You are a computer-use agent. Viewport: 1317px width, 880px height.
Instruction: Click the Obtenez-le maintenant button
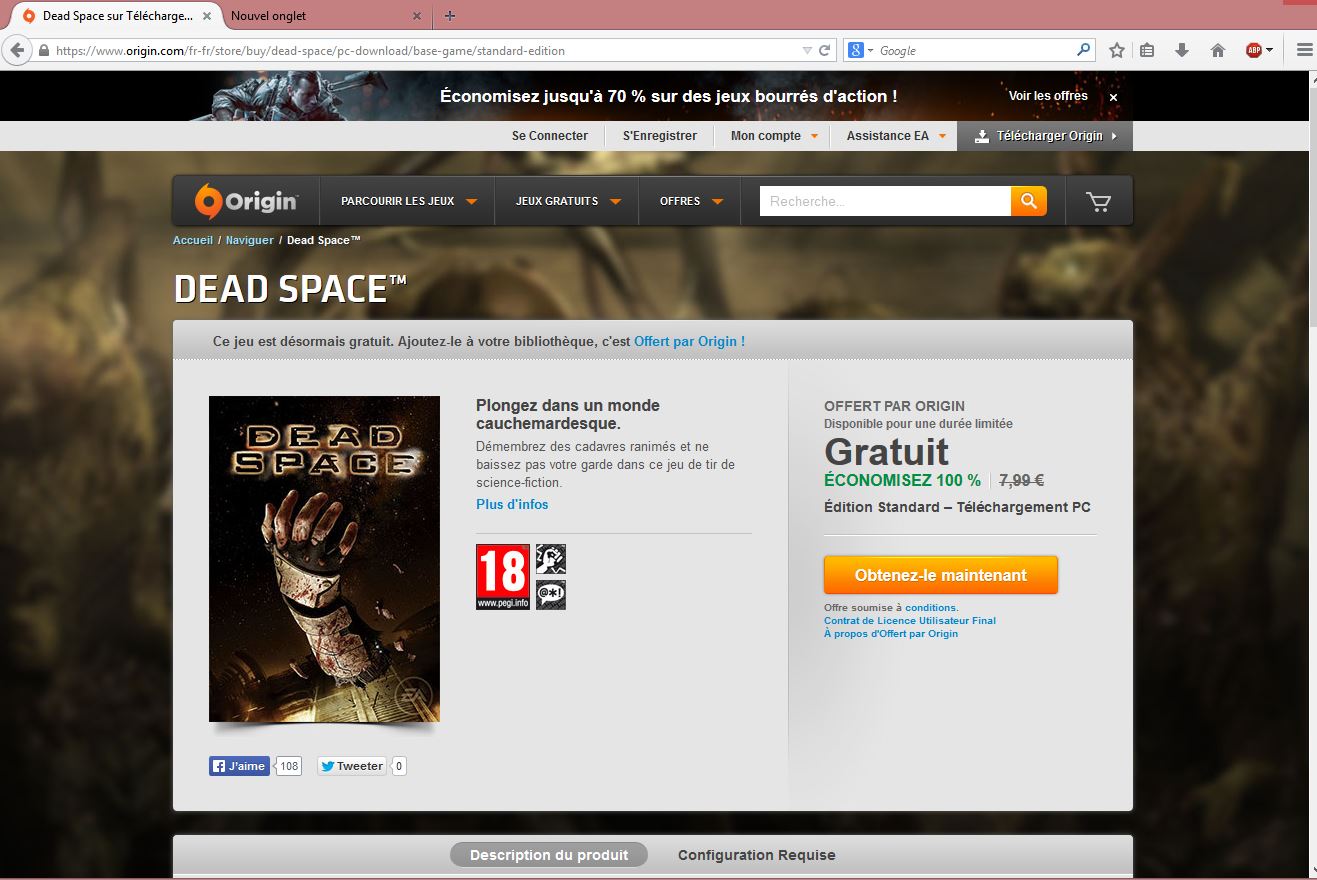tap(940, 575)
